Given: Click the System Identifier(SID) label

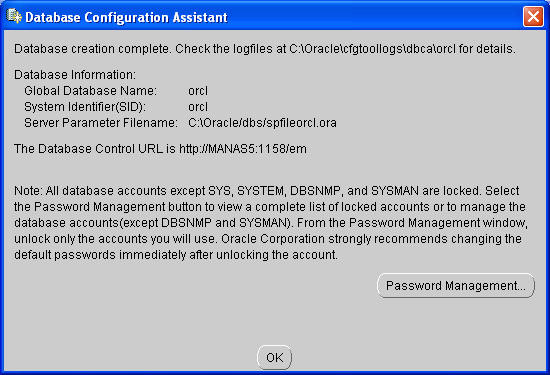Looking at the screenshot, I should click(x=85, y=107).
